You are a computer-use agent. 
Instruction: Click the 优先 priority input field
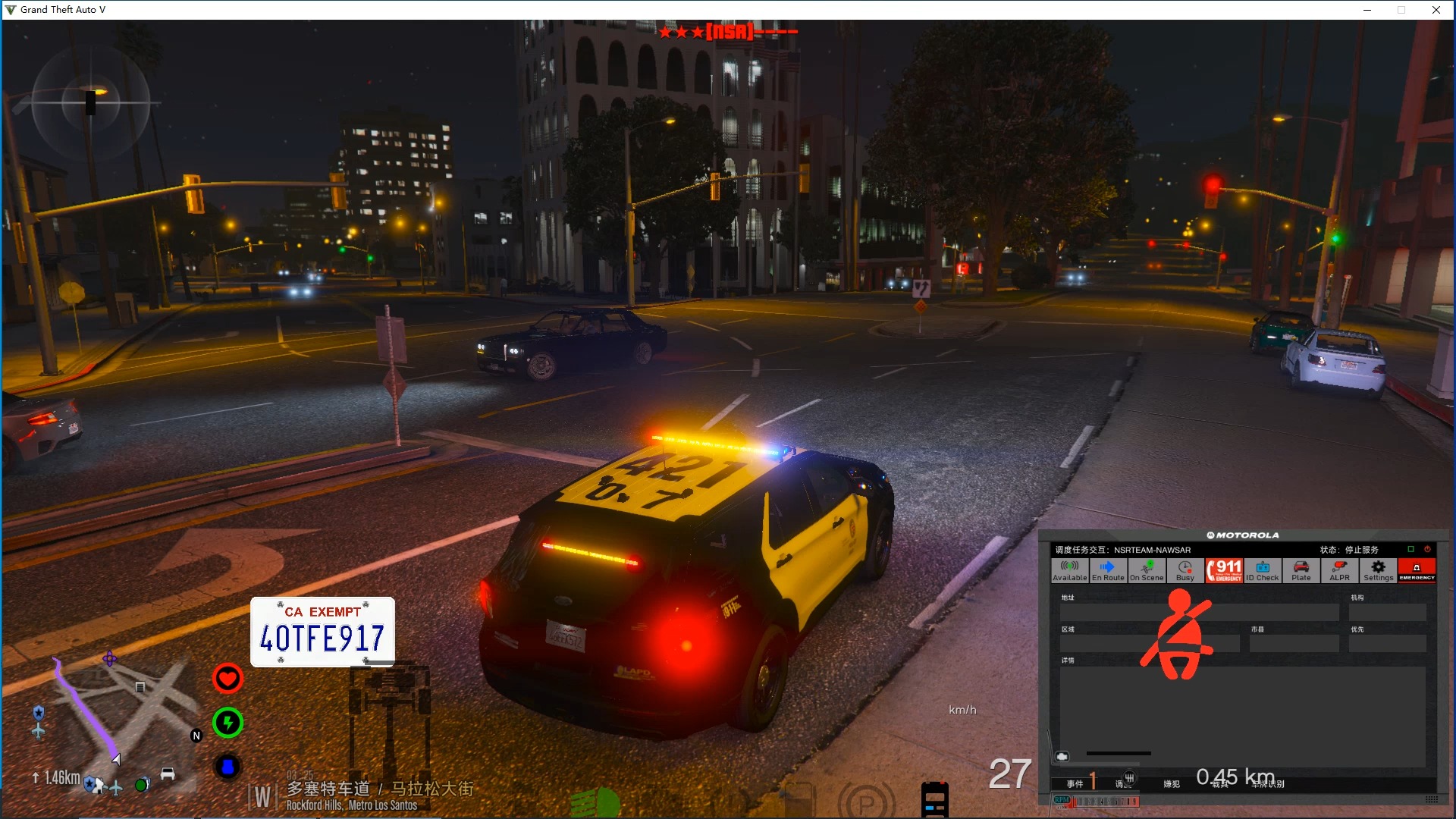1387,644
